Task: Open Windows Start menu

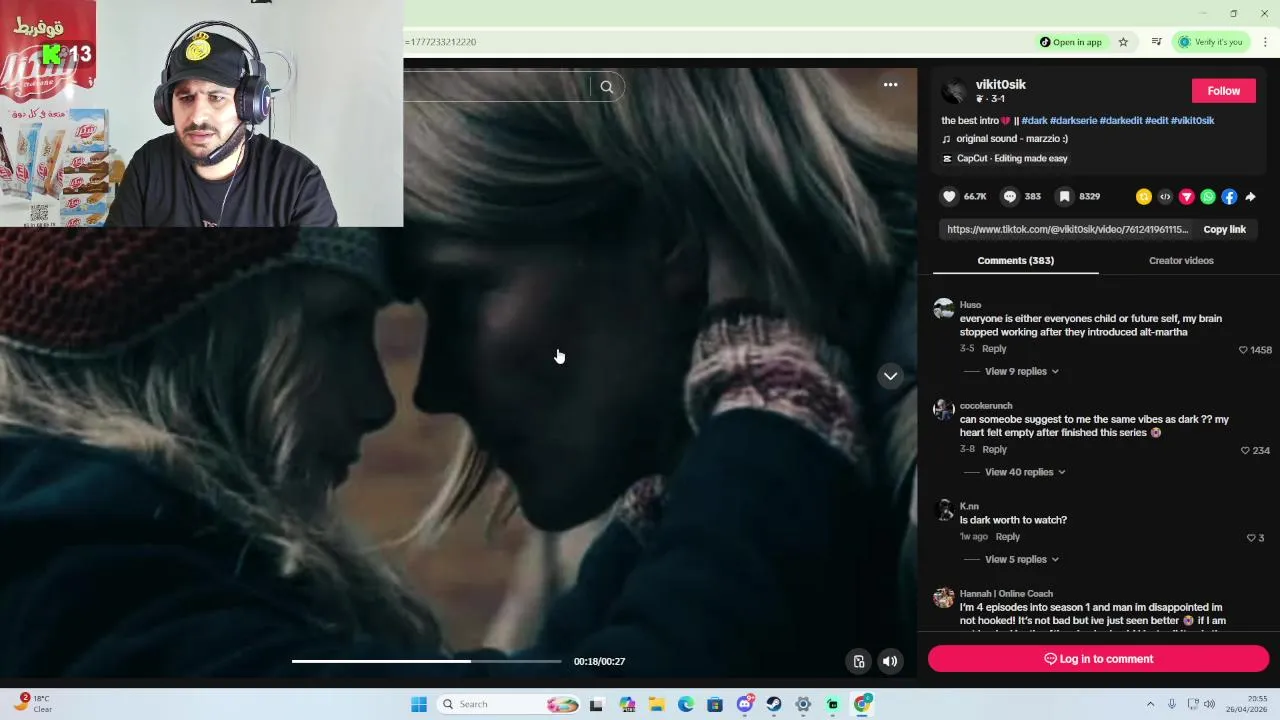Action: pos(419,704)
